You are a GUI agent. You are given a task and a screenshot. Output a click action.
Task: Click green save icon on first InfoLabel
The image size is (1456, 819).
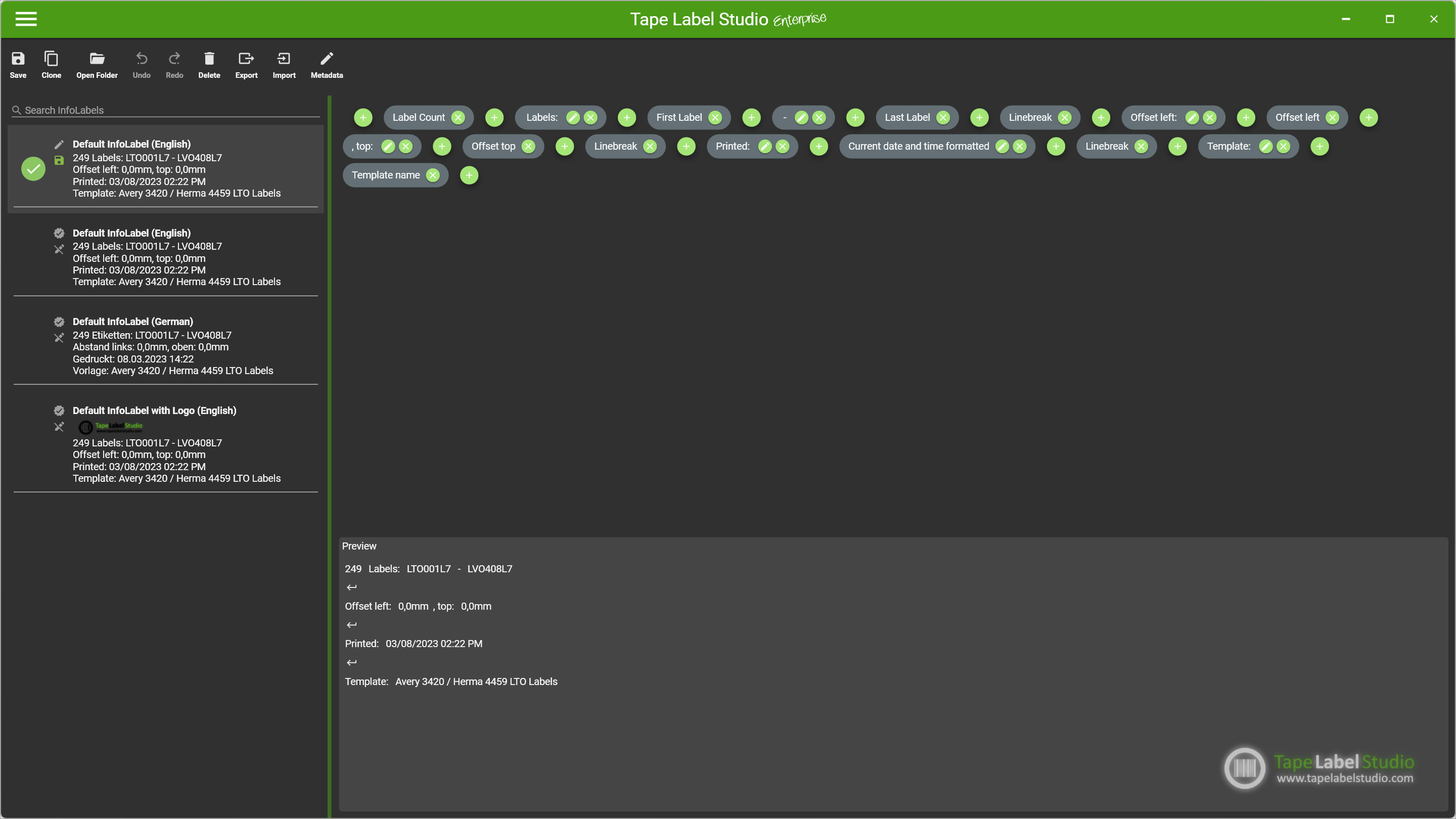[59, 161]
